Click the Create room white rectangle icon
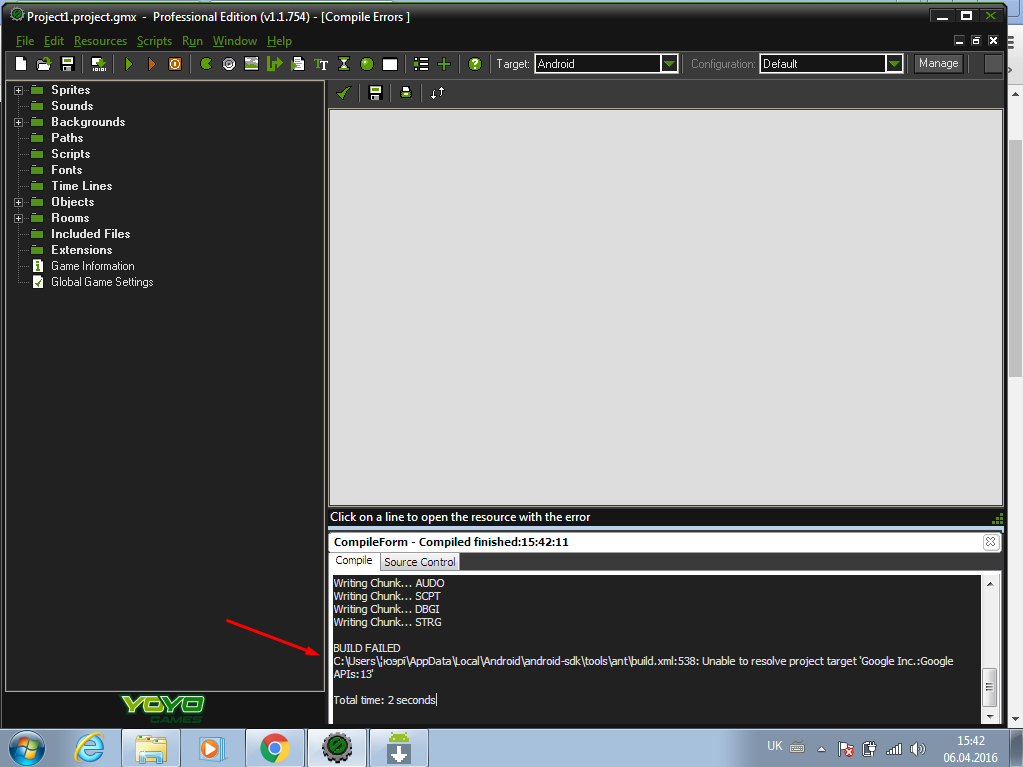 point(390,64)
